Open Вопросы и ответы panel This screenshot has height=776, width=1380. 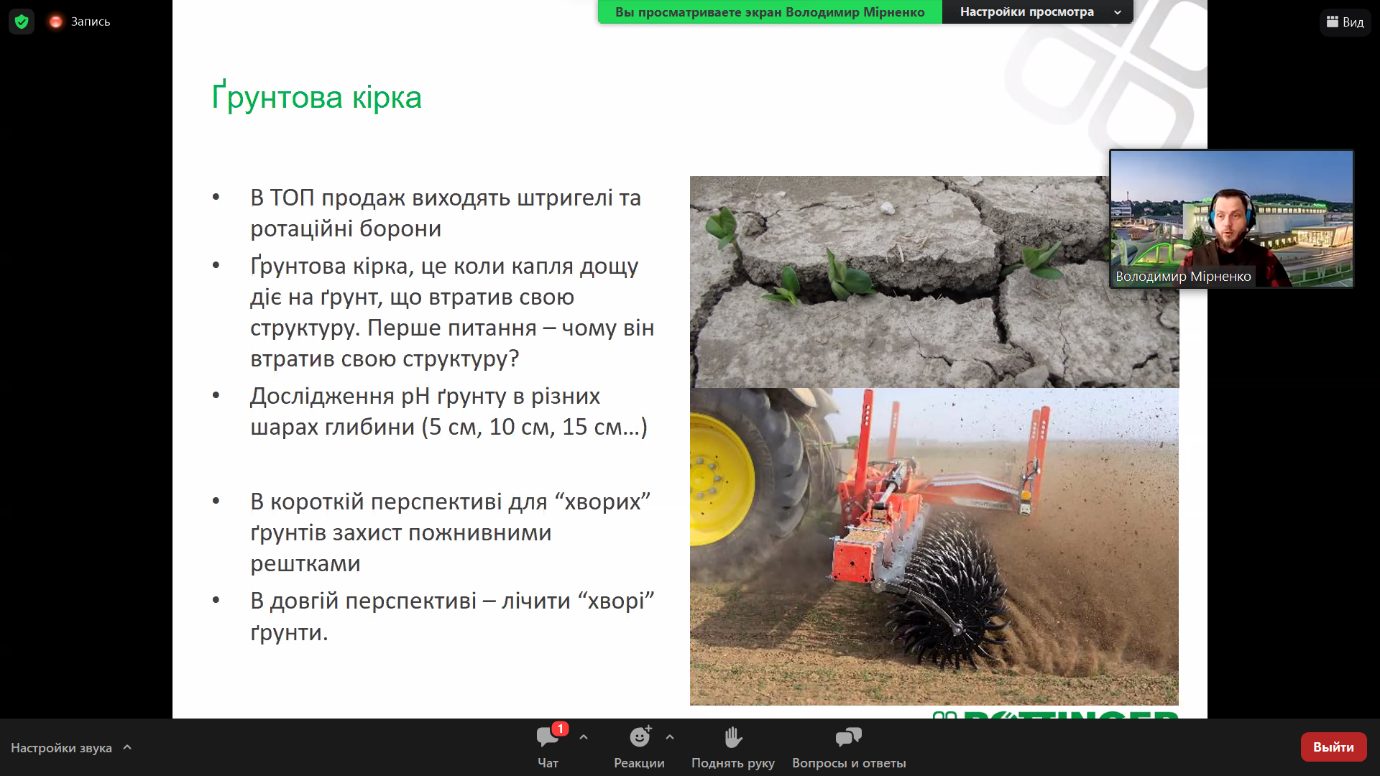tap(849, 747)
